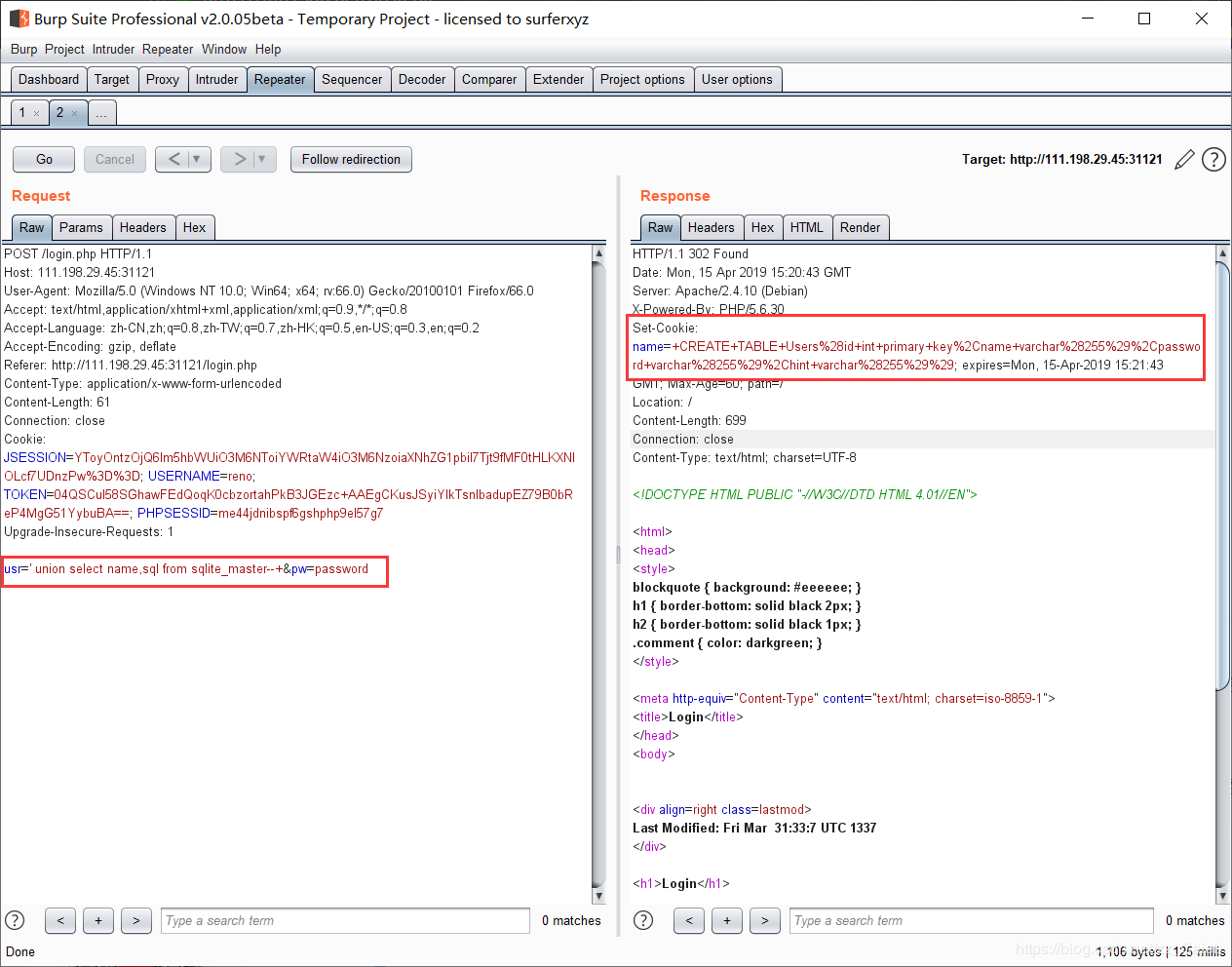The width and height of the screenshot is (1232, 967).
Task: Click the 'Location: /' response header
Action: [x=663, y=402]
